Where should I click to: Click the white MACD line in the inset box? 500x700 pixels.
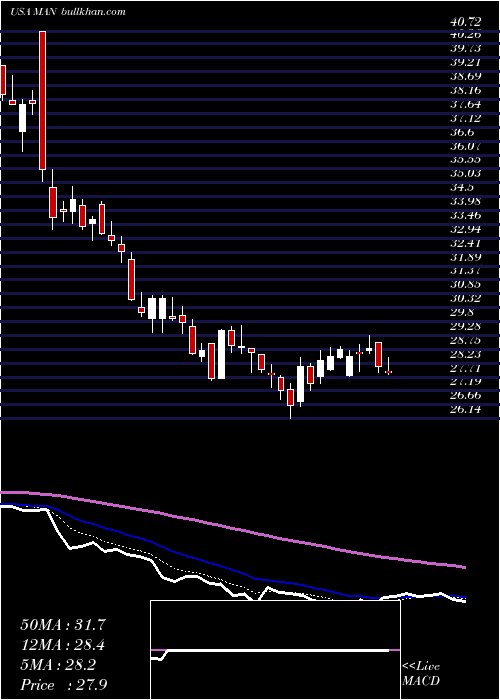click(x=272, y=650)
